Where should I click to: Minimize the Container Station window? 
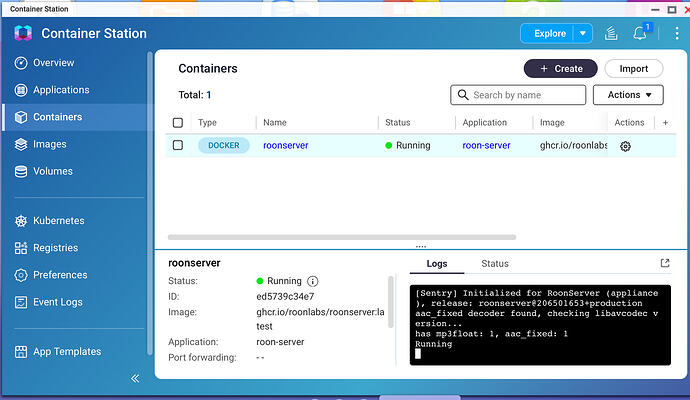pos(655,9)
